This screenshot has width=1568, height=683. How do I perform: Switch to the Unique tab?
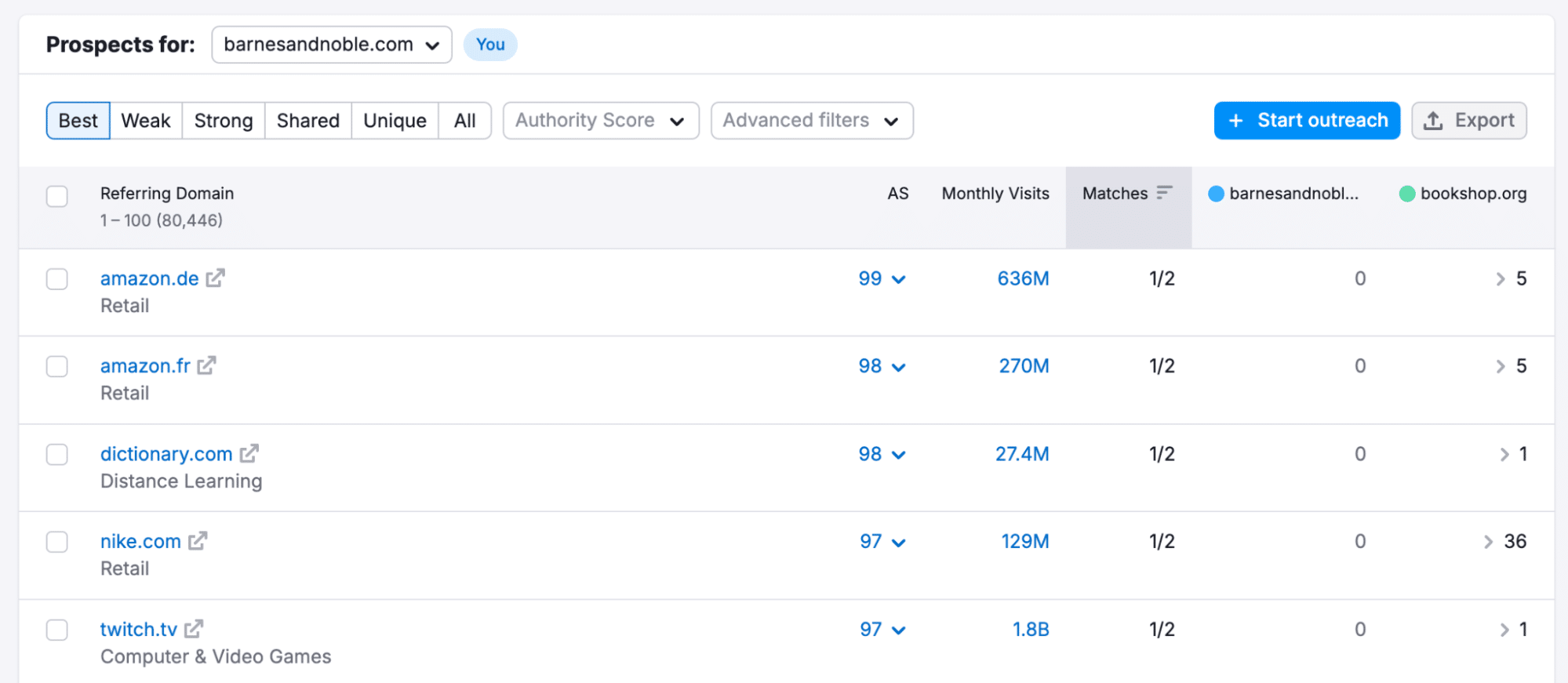click(395, 121)
